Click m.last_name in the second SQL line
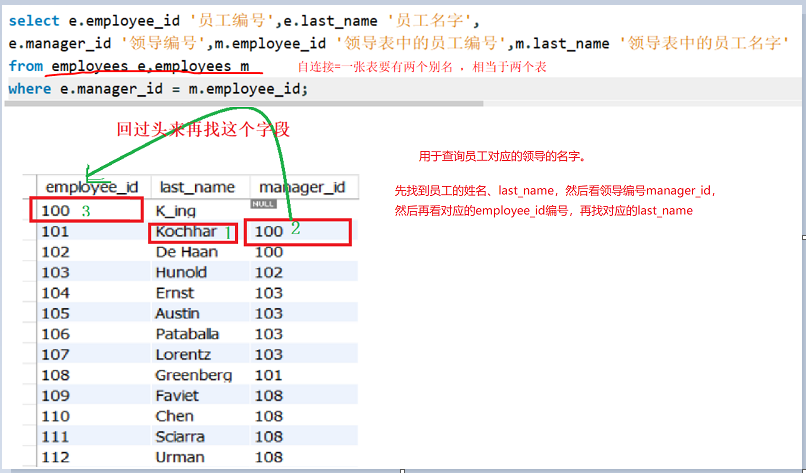Image resolution: width=806 pixels, height=473 pixels. [x=562, y=44]
